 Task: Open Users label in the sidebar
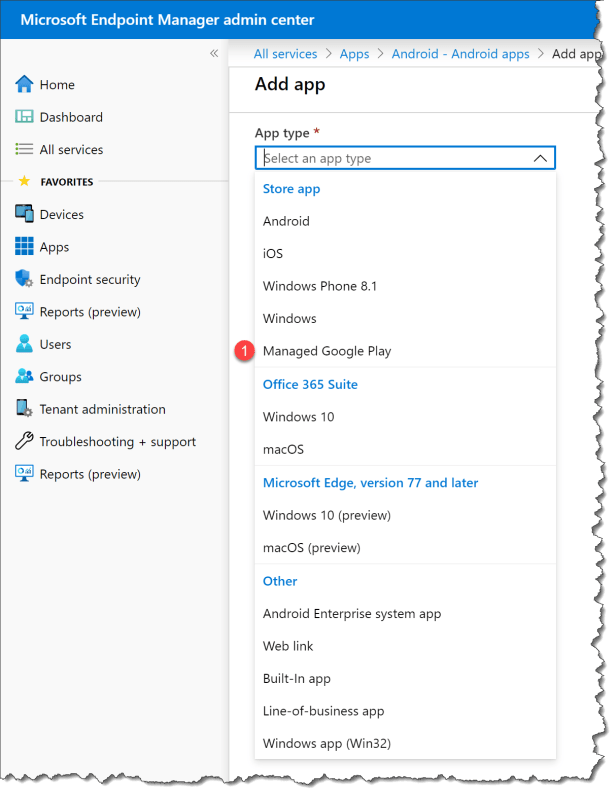[55, 344]
